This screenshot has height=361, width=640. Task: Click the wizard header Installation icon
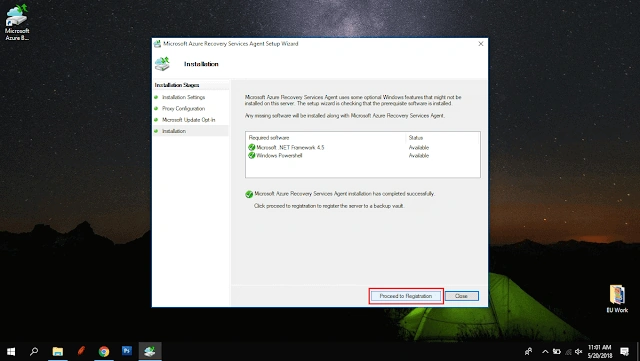(x=162, y=64)
